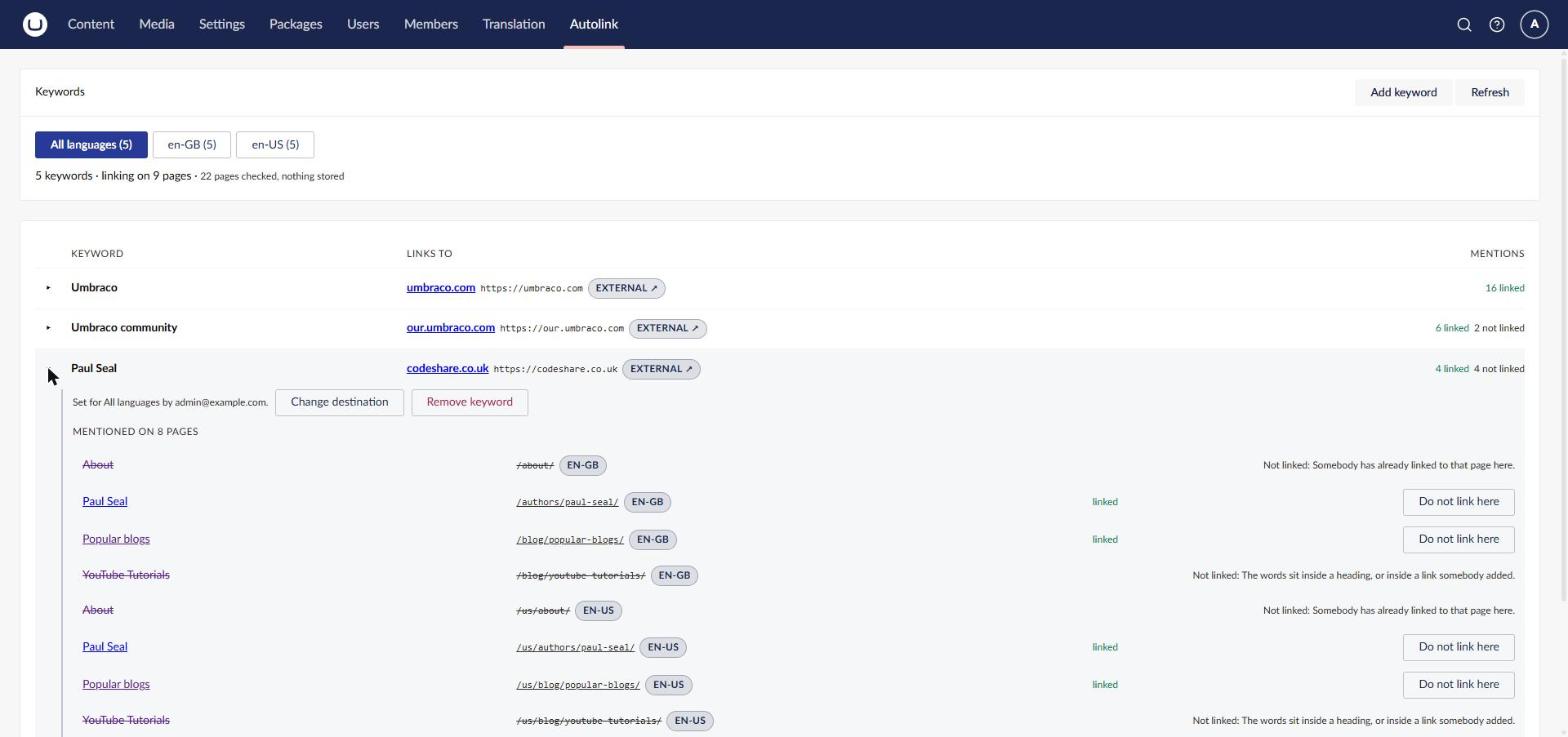Open the About page link in the /us/about/ row

tap(98, 610)
